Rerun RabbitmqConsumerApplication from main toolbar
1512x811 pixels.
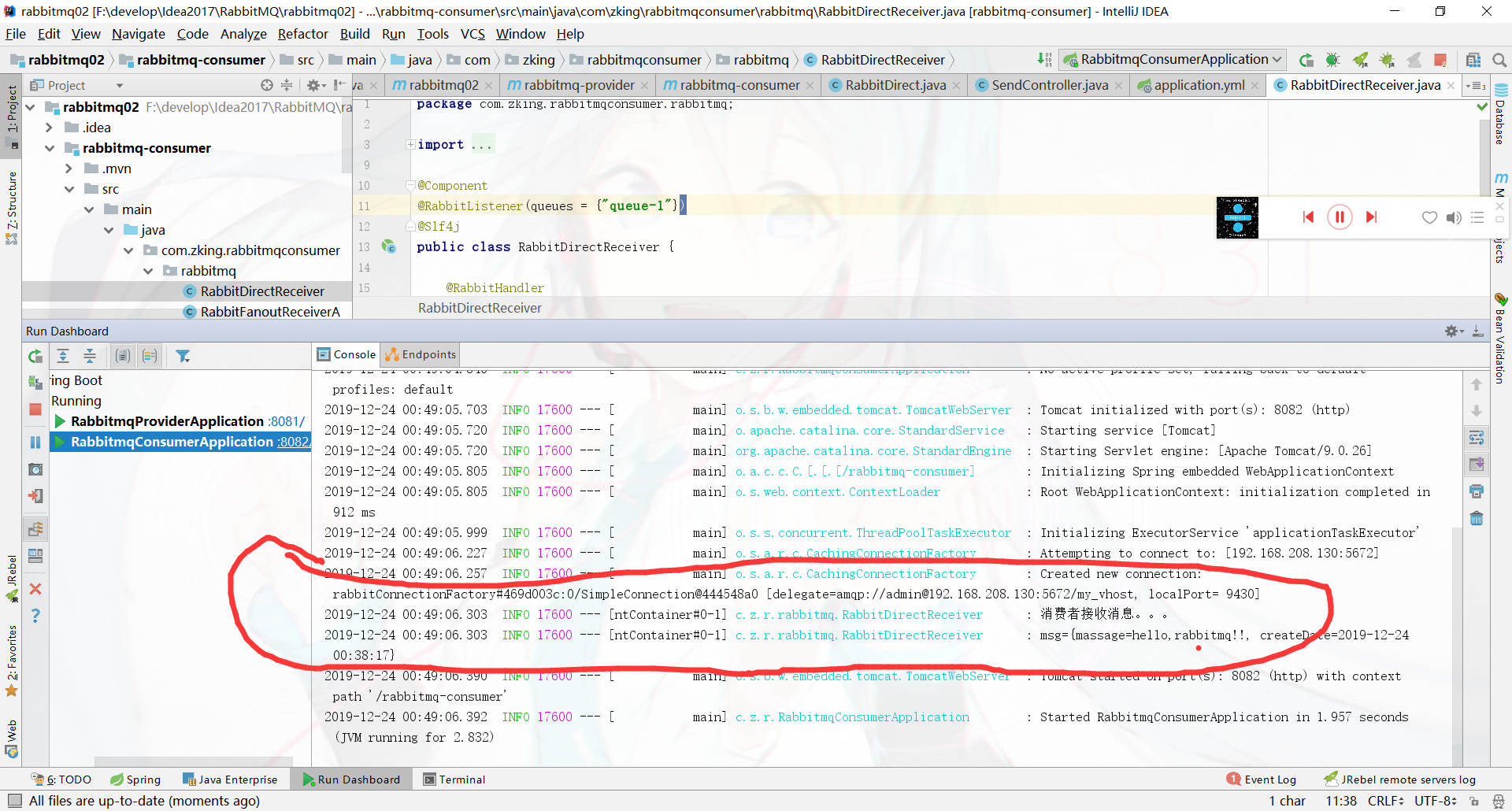point(1306,60)
